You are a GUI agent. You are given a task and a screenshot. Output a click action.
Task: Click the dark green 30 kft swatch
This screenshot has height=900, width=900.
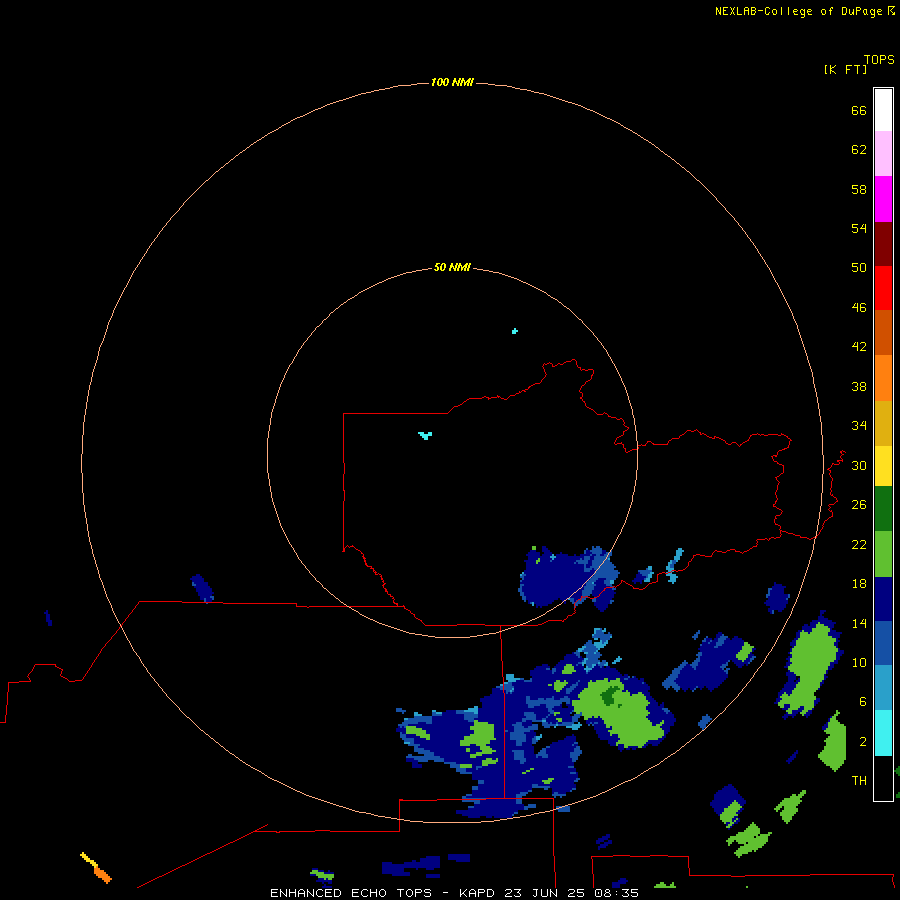[x=883, y=509]
